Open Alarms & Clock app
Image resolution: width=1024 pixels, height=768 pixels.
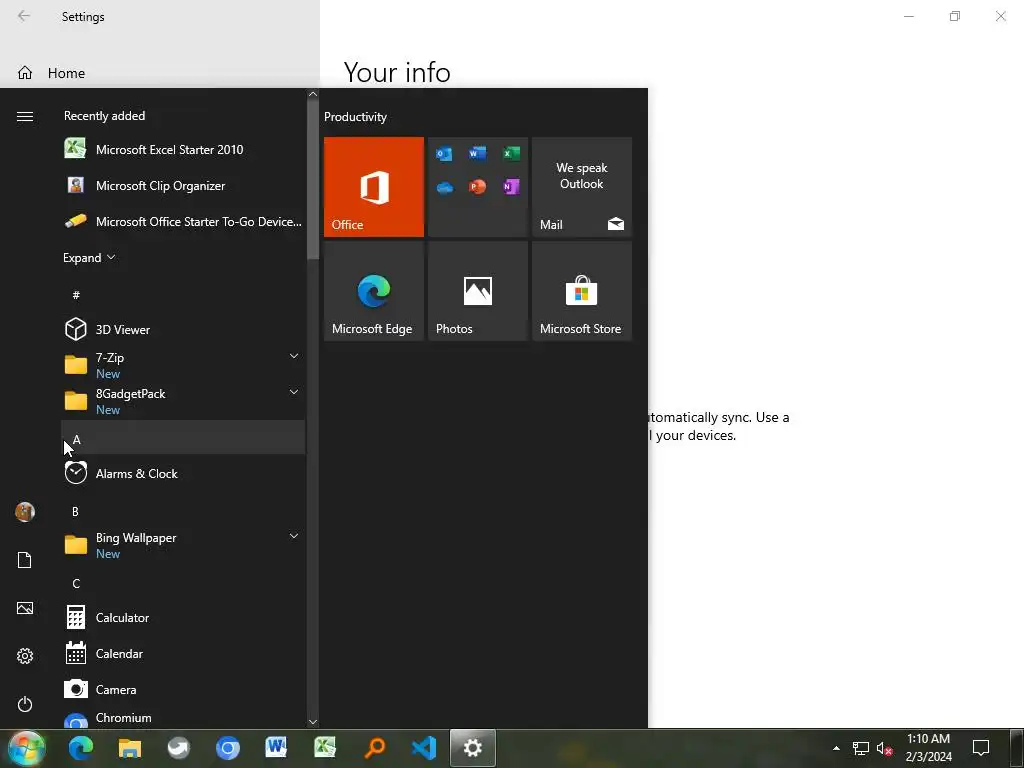point(183,473)
